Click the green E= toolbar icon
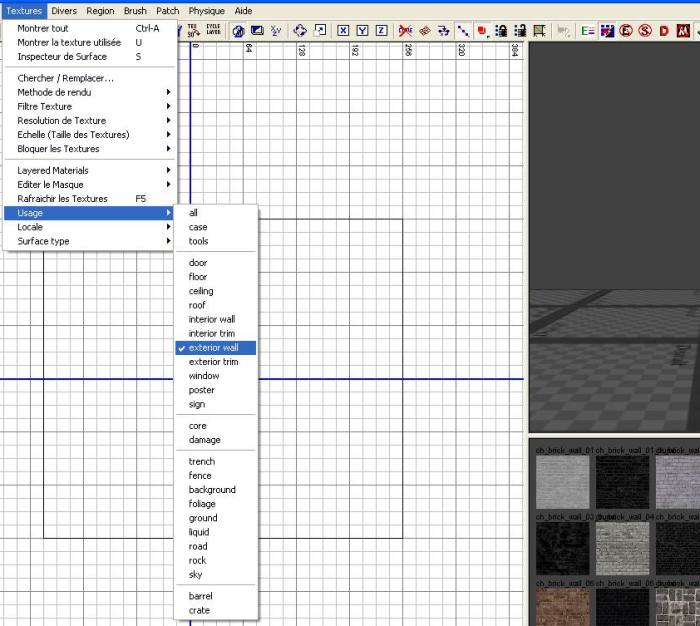 tap(588, 30)
